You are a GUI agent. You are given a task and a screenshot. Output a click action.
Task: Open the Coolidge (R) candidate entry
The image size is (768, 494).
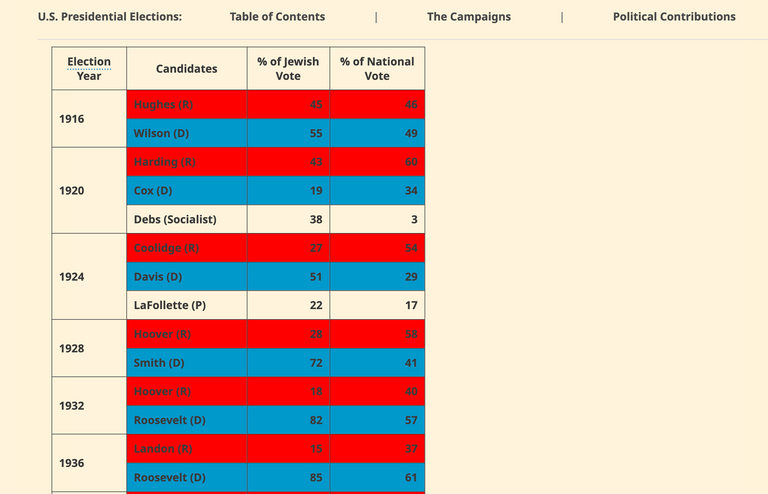point(166,248)
